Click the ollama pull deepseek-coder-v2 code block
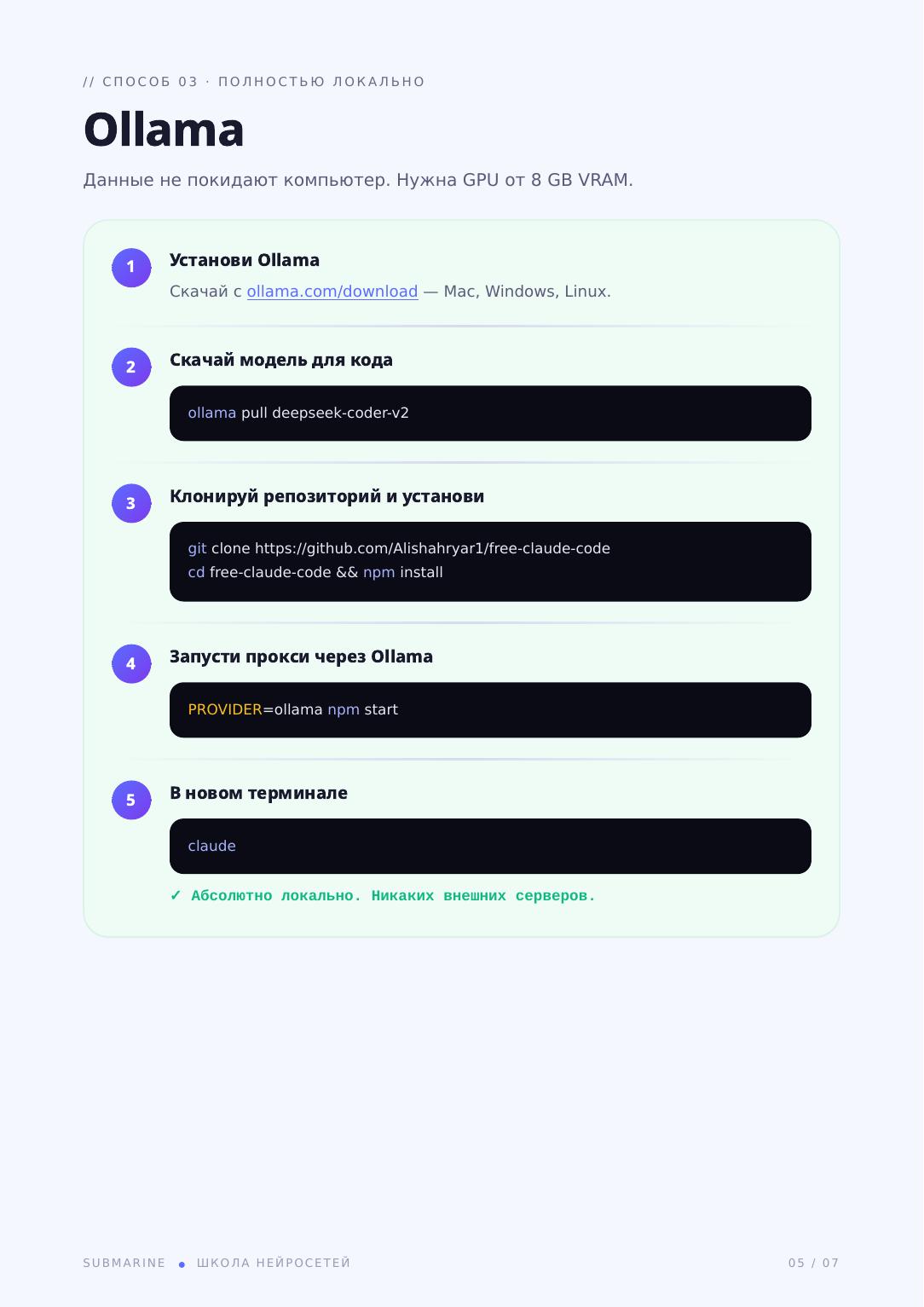 [x=490, y=413]
